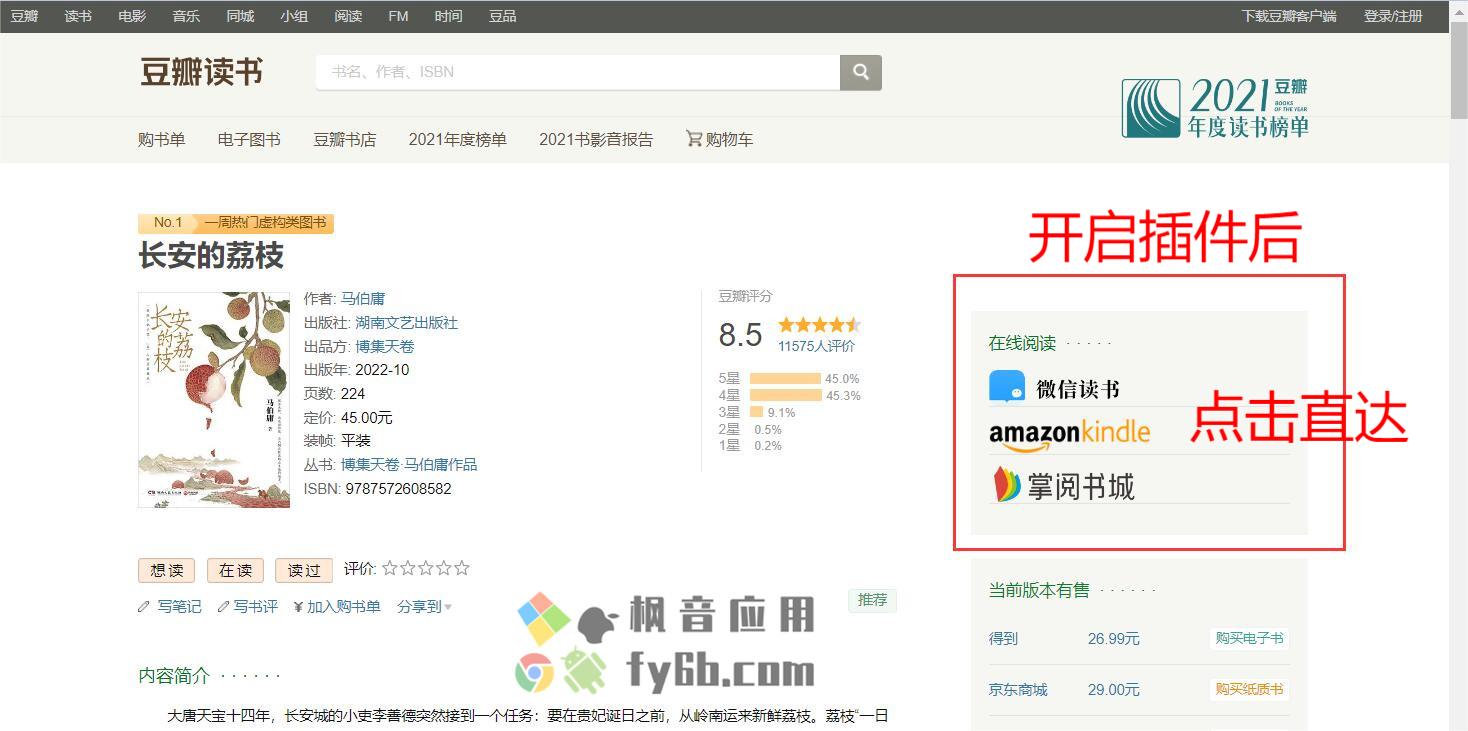Open the 2021书影音报告 tab
Image resolution: width=1468 pixels, height=731 pixels.
596,139
